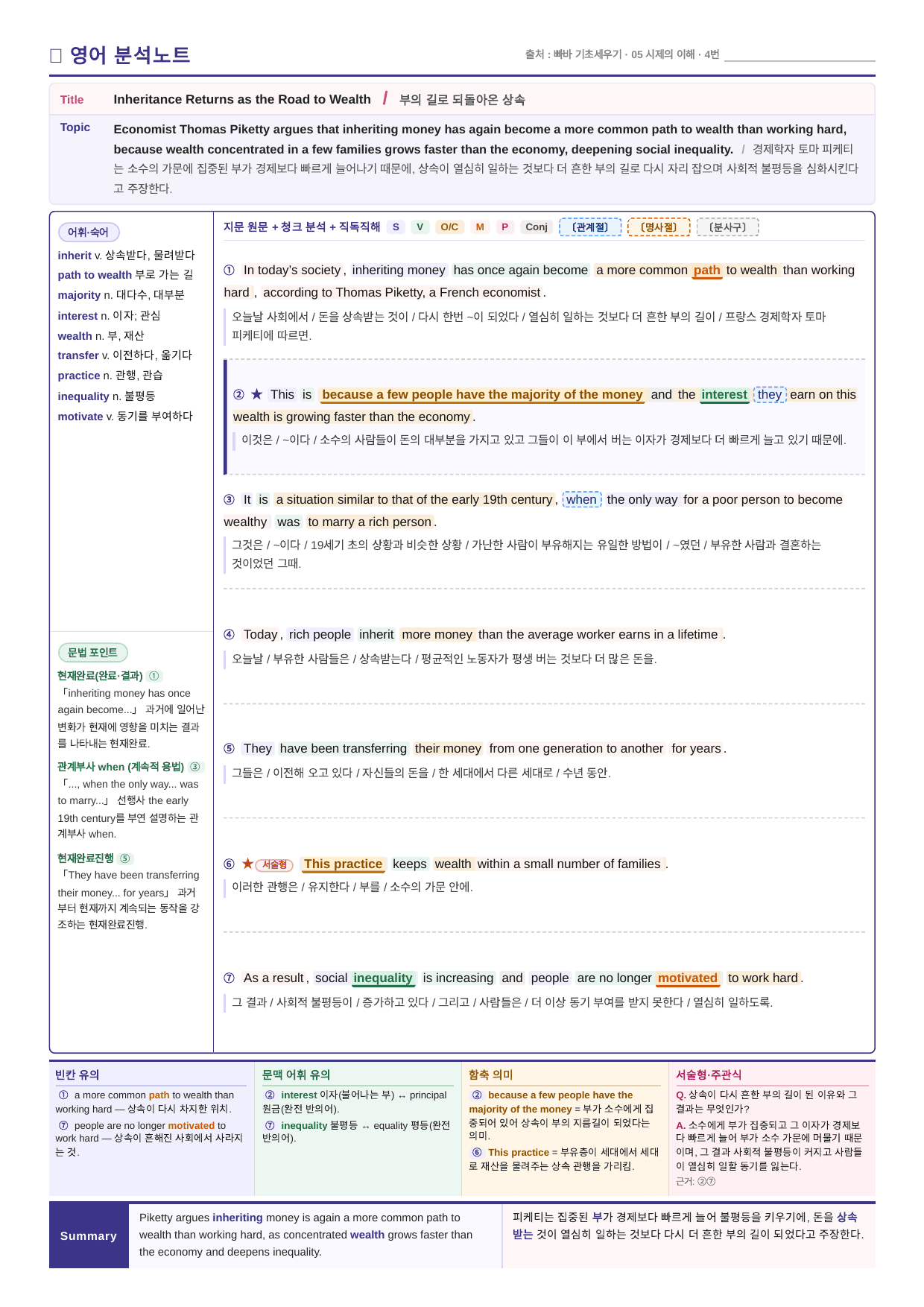Click the circled number ① sentence marker
This screenshot has width=924, height=1307.
coord(230,270)
